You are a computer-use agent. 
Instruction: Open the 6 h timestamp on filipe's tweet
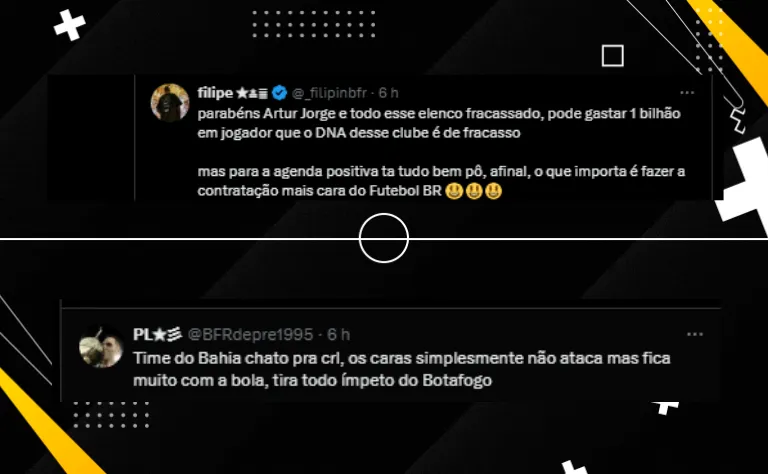pos(388,93)
